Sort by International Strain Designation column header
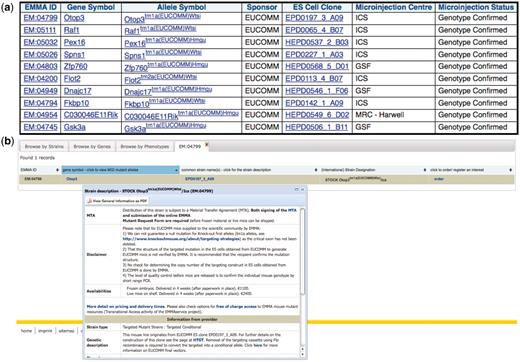The width and height of the screenshot is (520, 362). pyautogui.click(x=373, y=170)
